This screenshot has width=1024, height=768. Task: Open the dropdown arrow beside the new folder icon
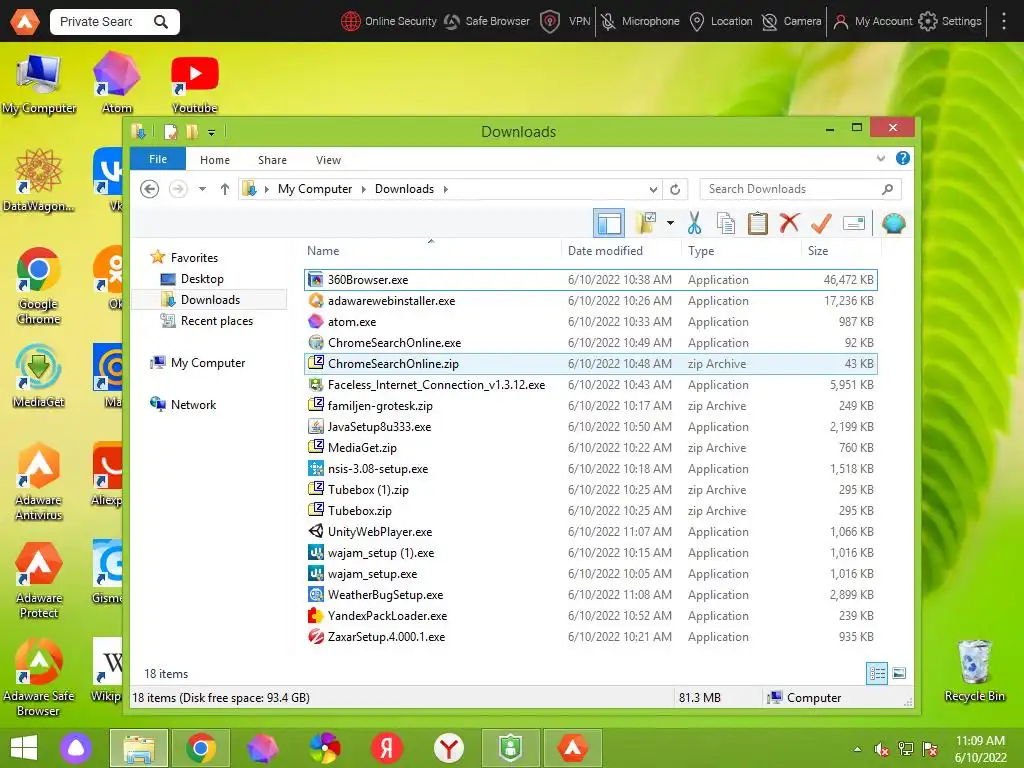coord(670,223)
